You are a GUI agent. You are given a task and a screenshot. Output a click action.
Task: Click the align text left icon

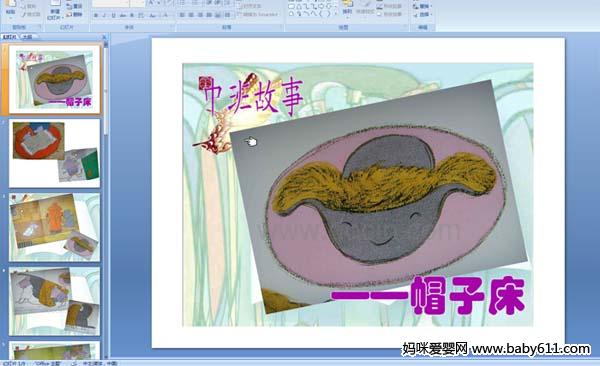[182, 15]
